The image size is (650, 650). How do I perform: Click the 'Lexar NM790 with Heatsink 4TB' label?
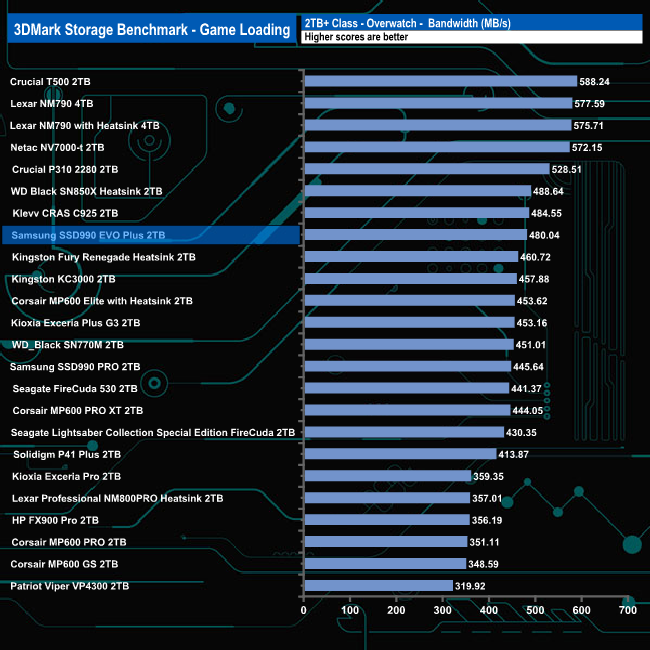point(85,126)
